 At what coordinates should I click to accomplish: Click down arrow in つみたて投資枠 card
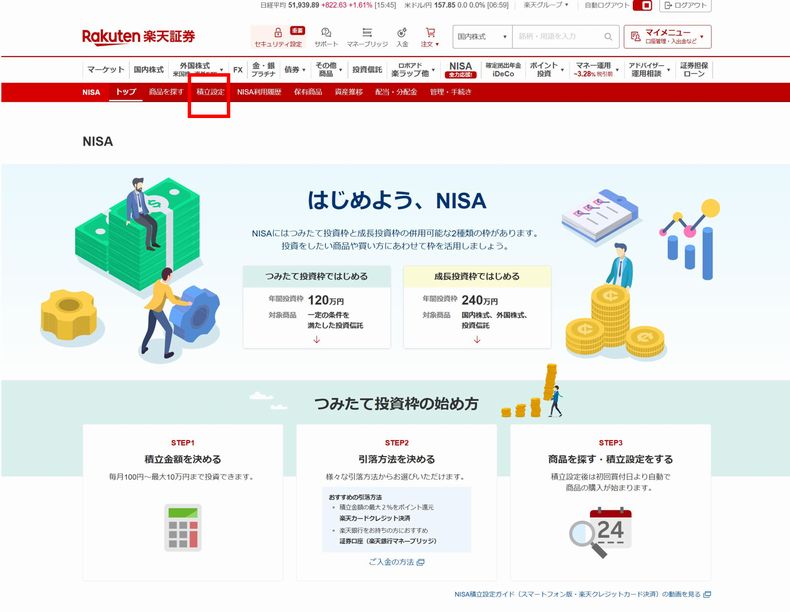pos(316,339)
